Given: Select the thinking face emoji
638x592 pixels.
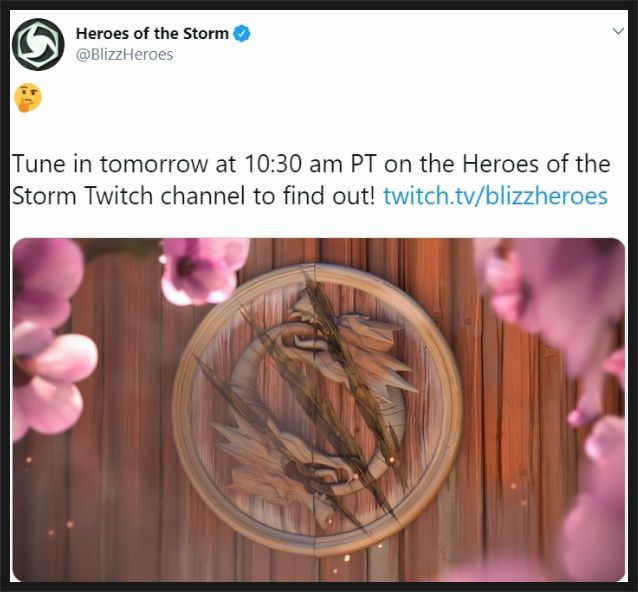Looking at the screenshot, I should [x=28, y=98].
